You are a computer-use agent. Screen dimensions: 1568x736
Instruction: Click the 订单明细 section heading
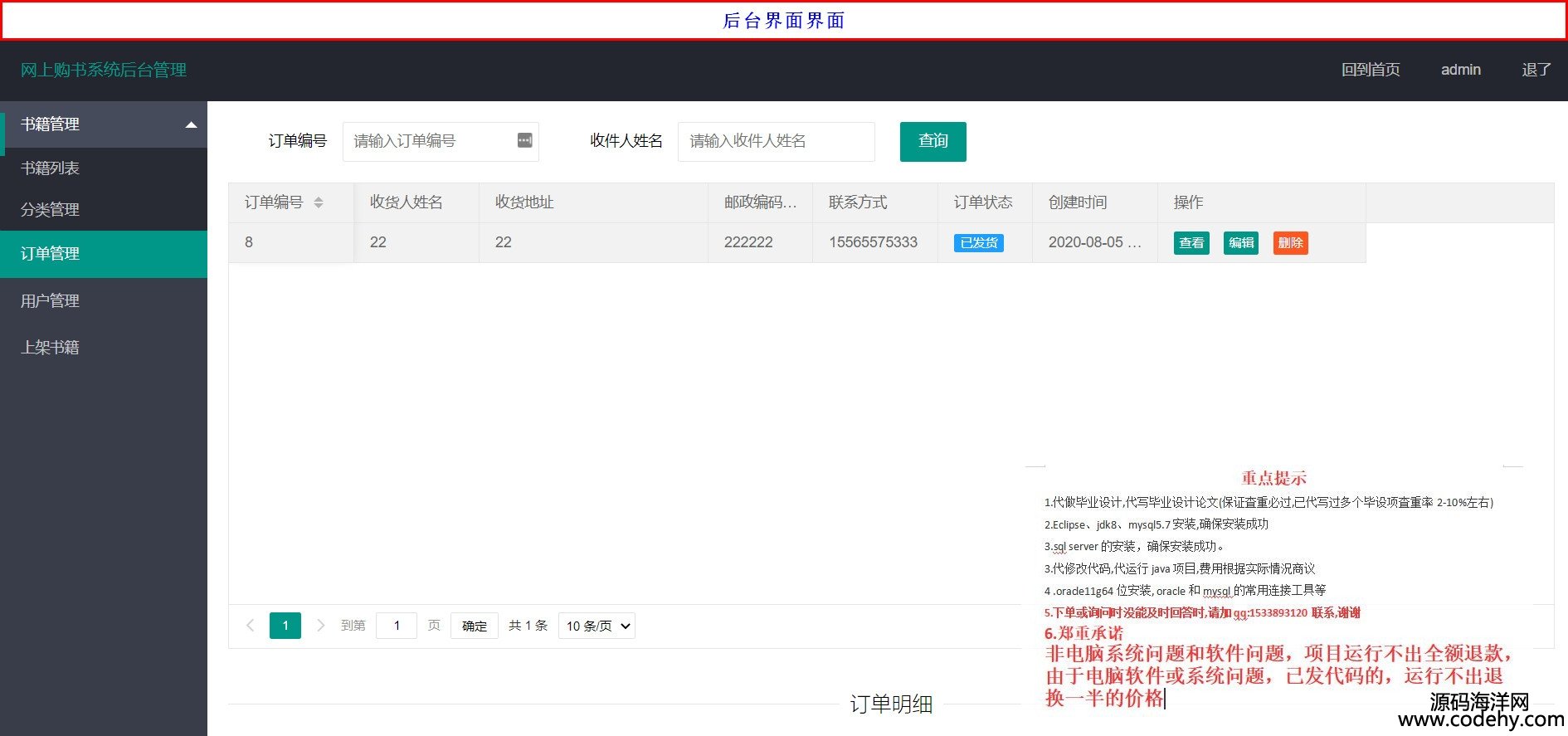891,704
